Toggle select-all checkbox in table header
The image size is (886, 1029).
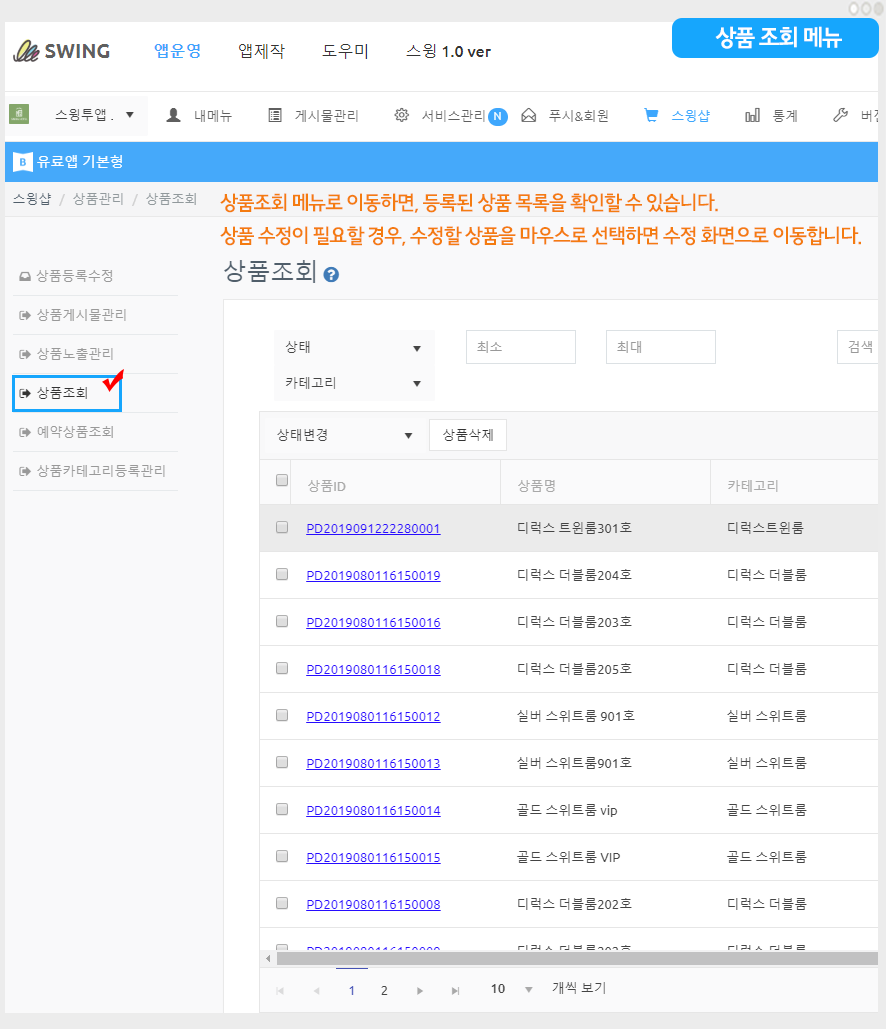282,481
